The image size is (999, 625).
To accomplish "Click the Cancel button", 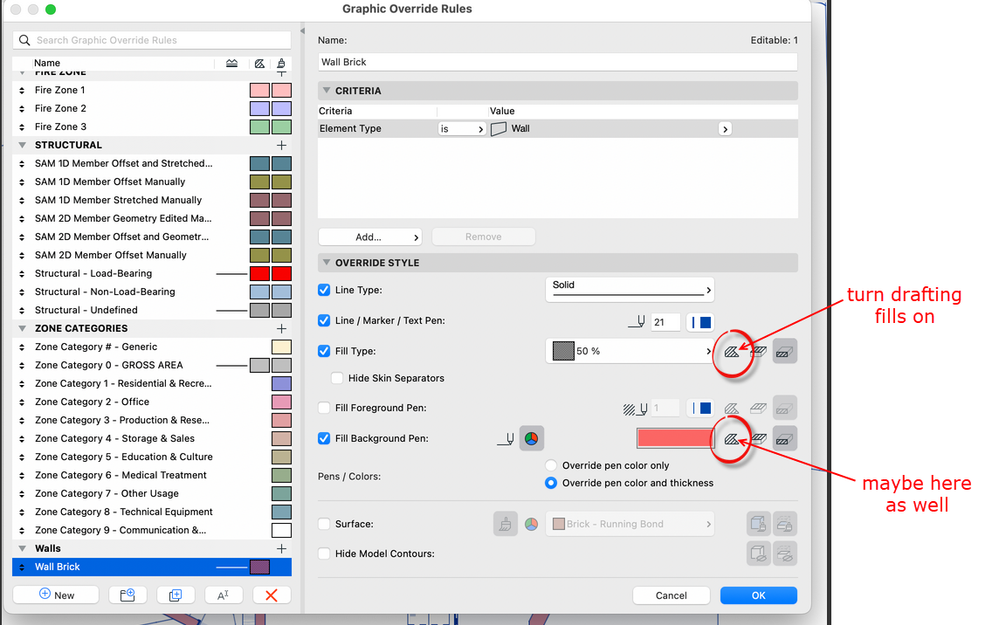I will click(671, 595).
